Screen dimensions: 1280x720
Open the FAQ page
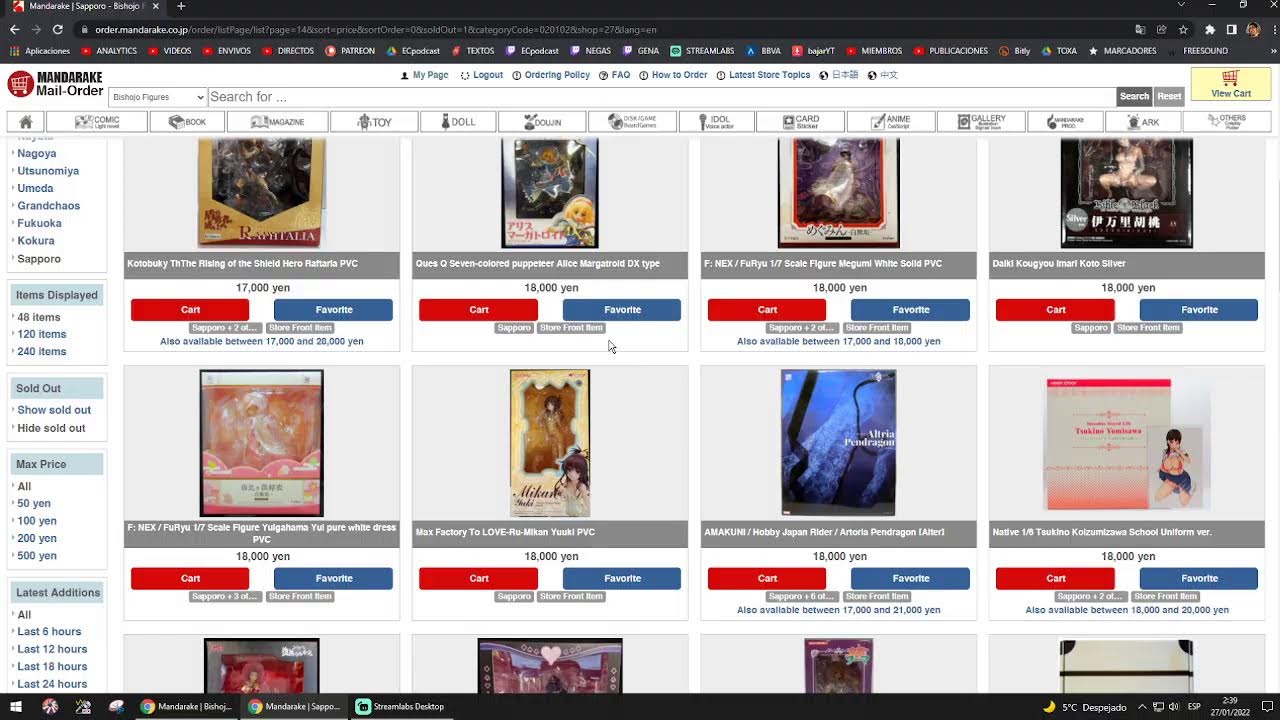click(x=615, y=75)
